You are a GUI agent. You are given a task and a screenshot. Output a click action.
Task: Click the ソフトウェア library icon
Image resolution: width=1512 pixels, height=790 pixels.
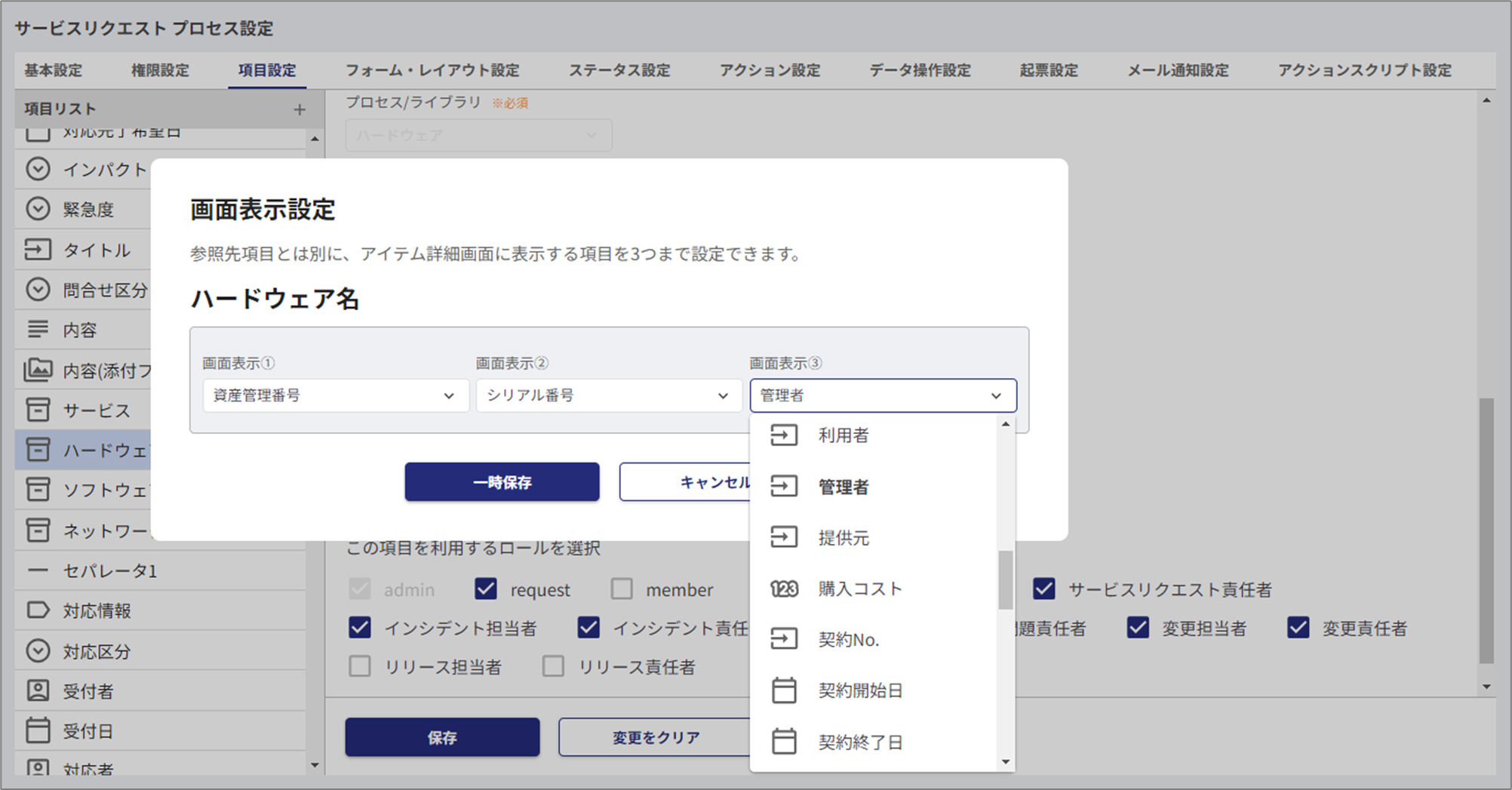point(38,490)
